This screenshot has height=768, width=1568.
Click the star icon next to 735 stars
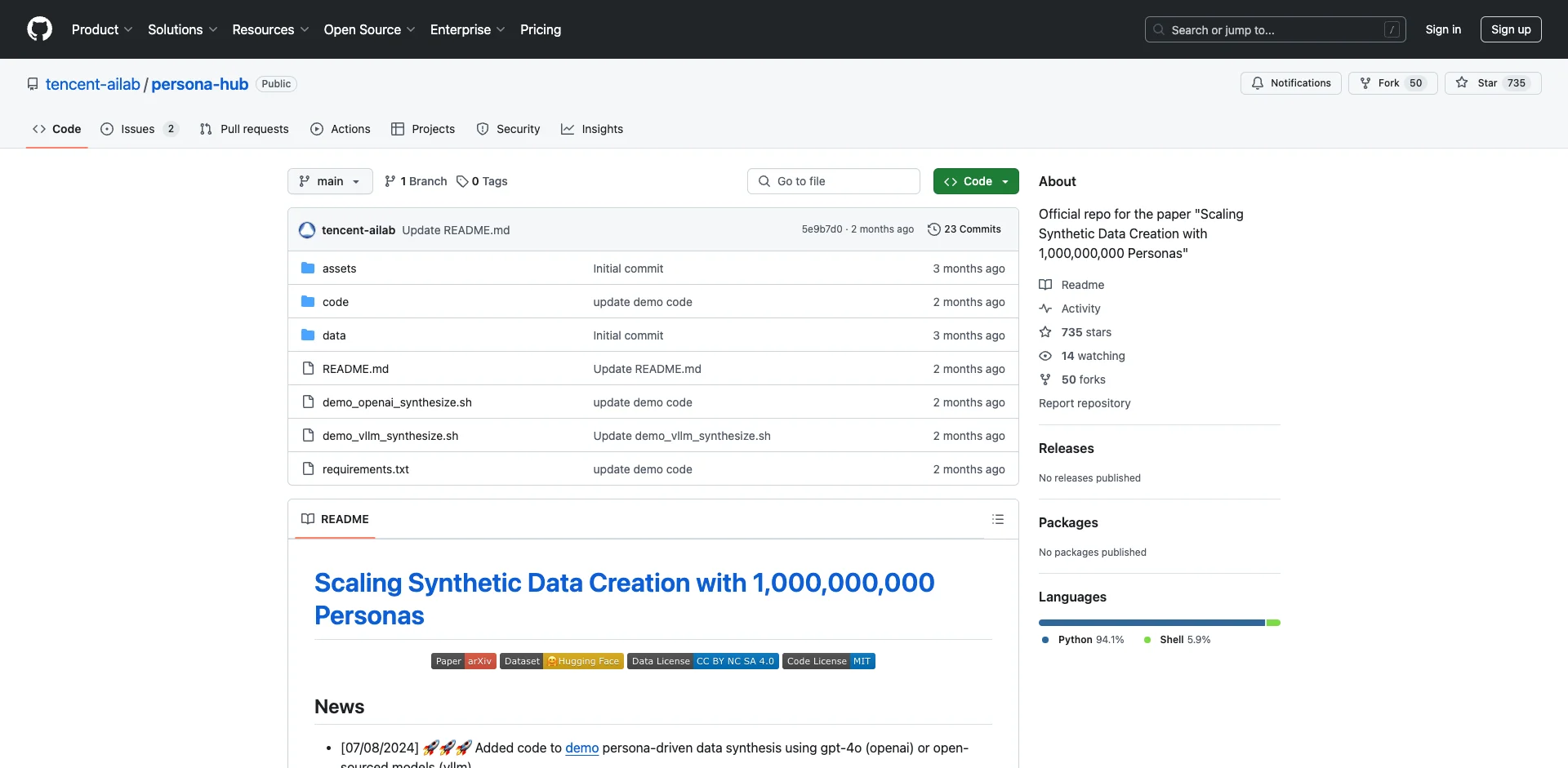(x=1045, y=332)
